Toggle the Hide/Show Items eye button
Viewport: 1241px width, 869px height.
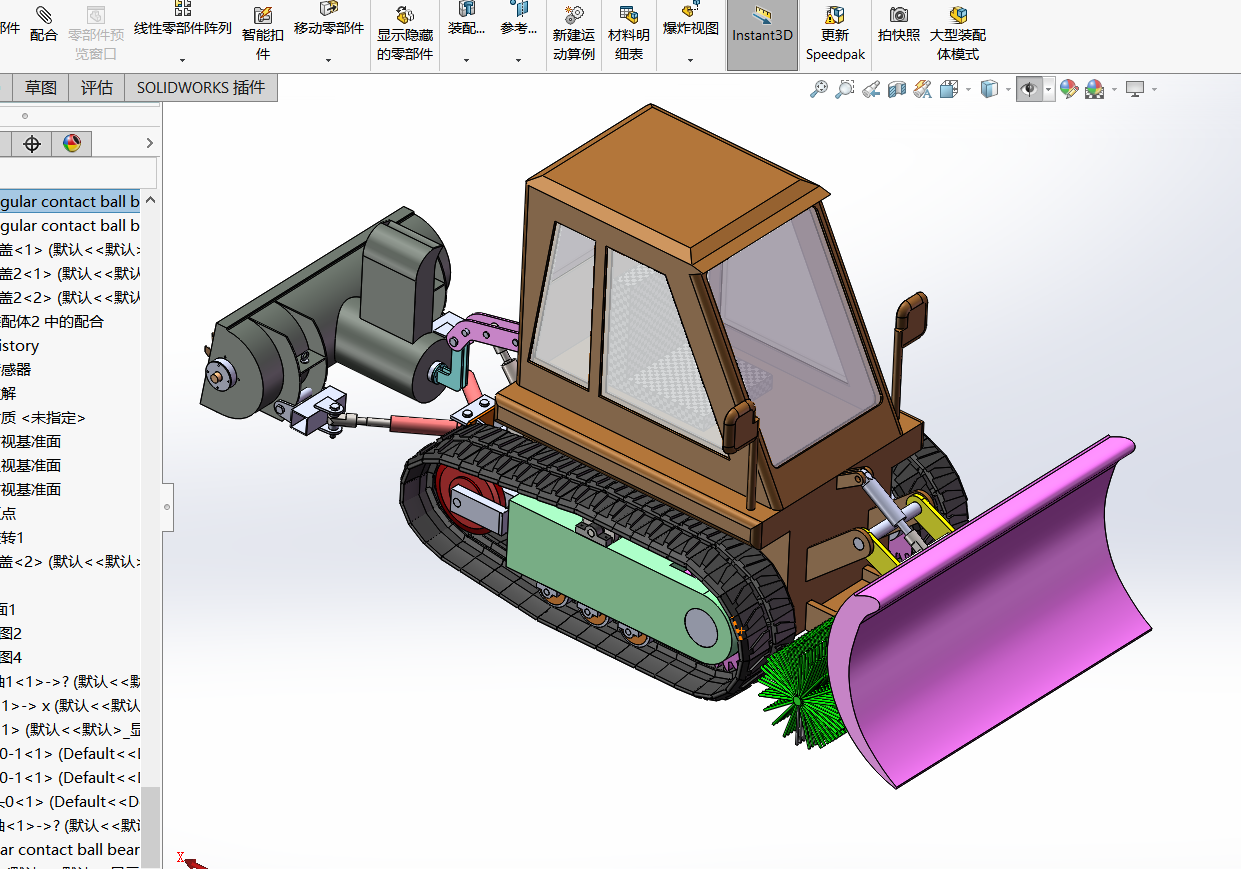pyautogui.click(x=1029, y=89)
